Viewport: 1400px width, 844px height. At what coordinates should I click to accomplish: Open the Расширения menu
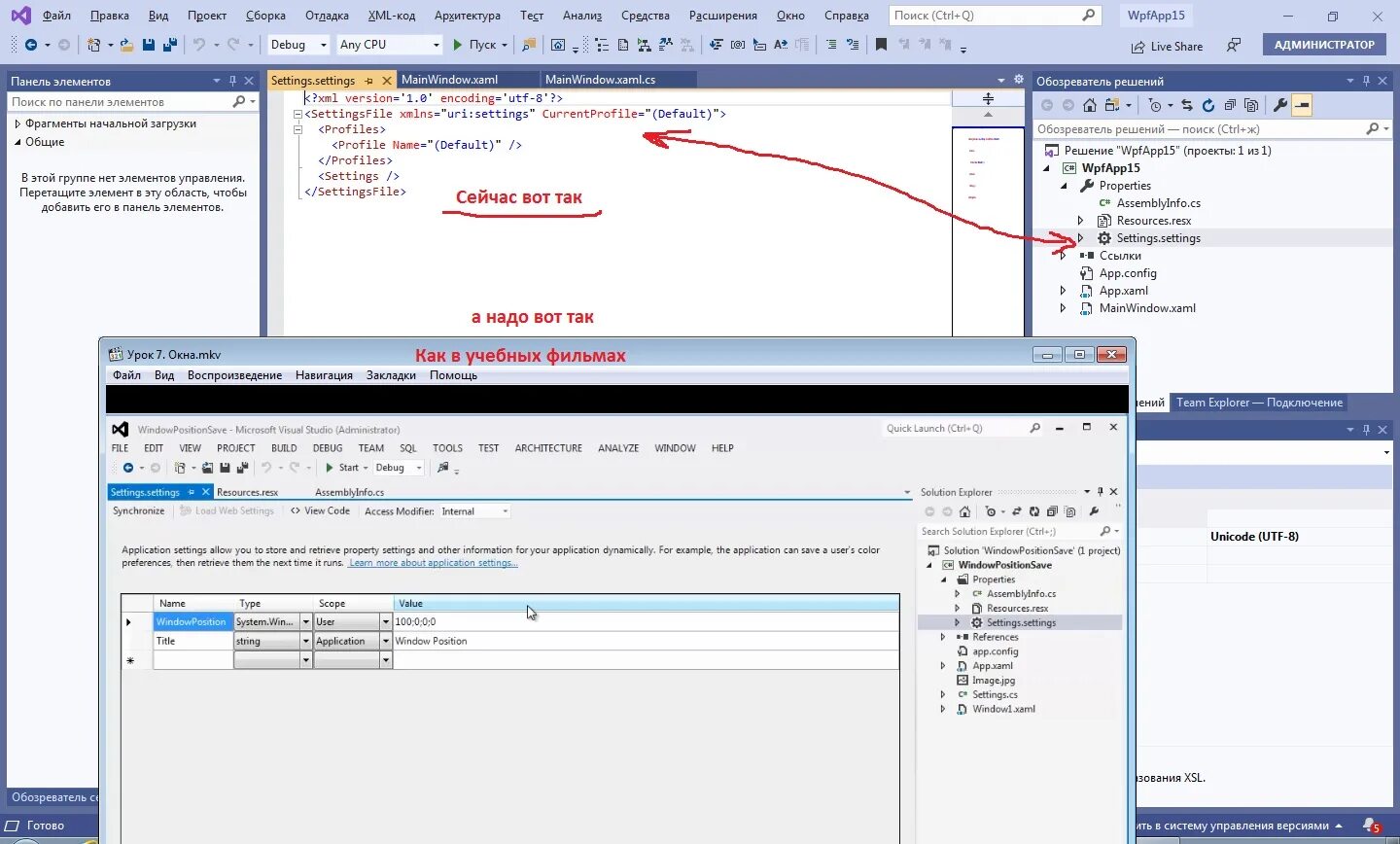point(723,16)
